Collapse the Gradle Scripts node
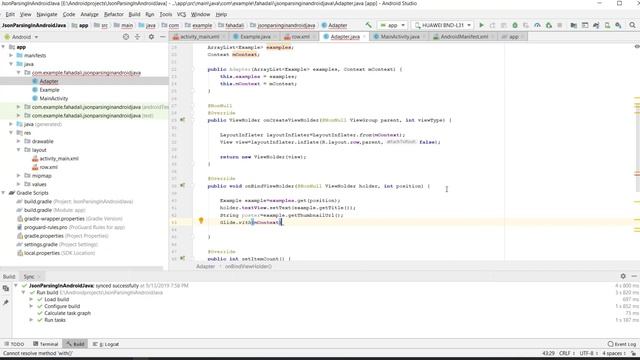 pyautogui.click(x=4, y=193)
